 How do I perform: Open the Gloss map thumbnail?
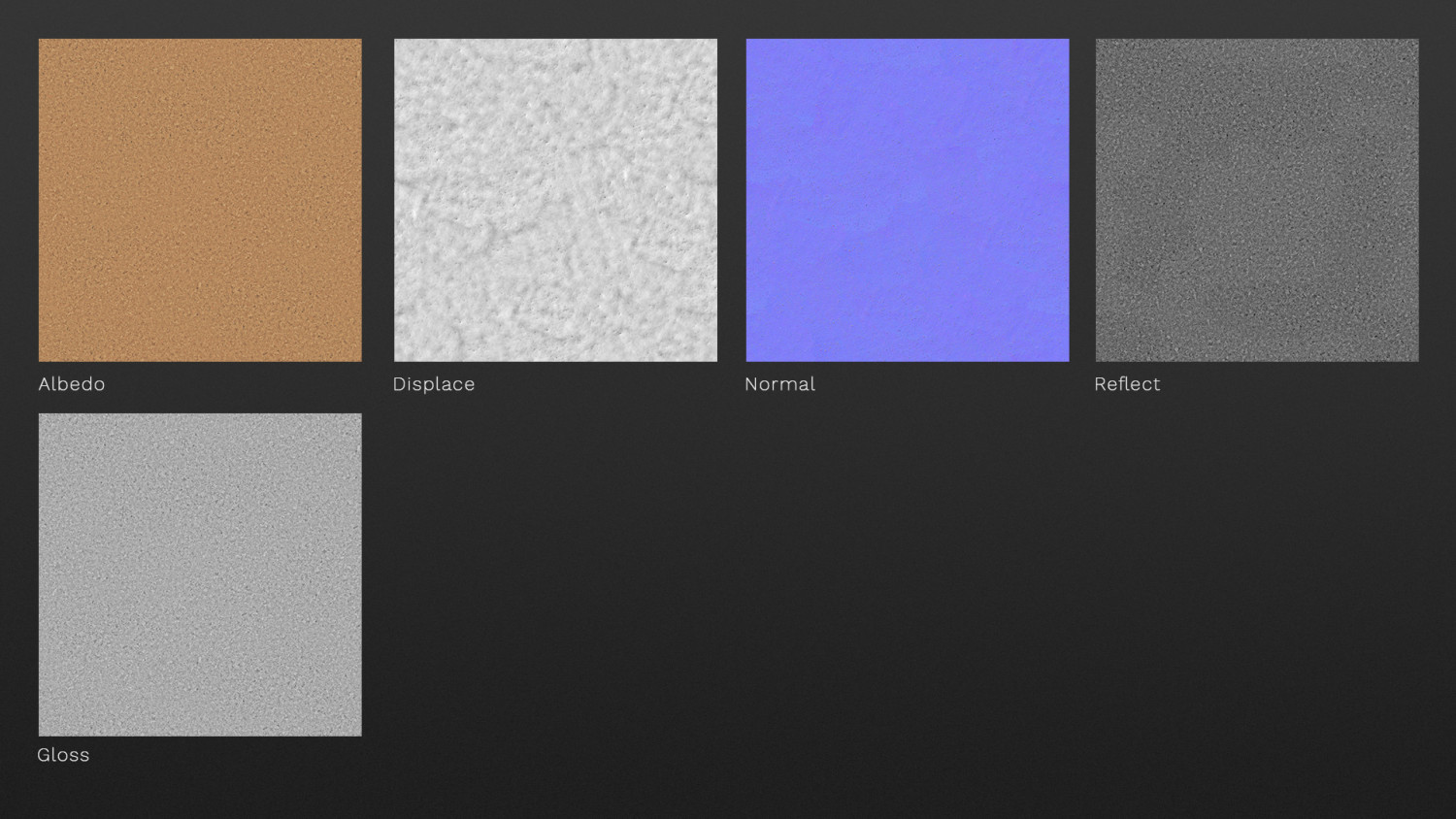point(200,574)
